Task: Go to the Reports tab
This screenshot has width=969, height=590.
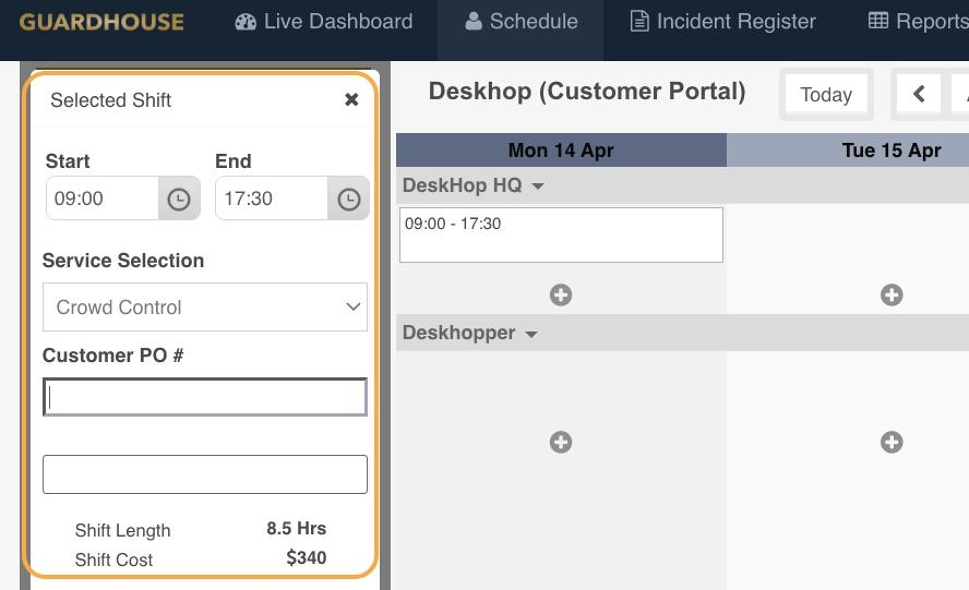Action: pos(918,22)
